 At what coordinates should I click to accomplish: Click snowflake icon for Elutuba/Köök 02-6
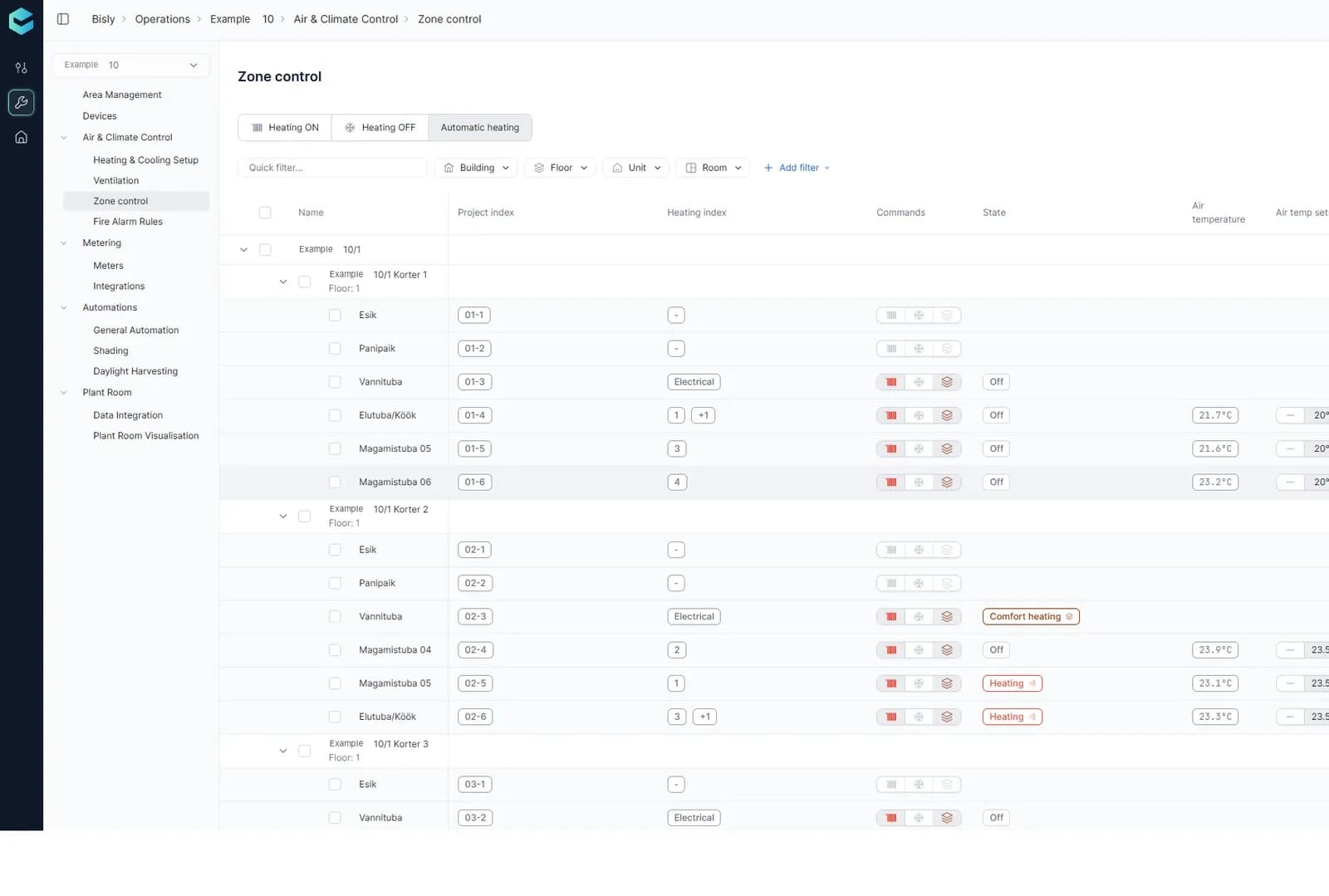point(919,717)
